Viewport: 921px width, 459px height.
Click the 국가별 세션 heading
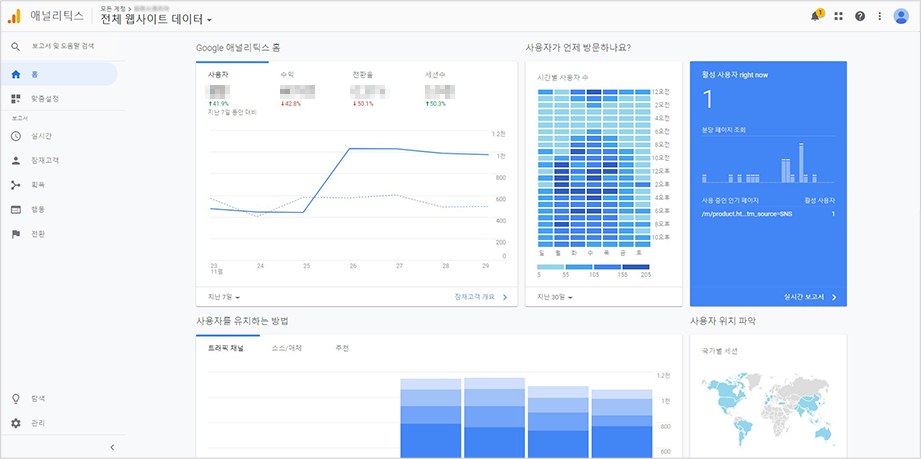720,351
